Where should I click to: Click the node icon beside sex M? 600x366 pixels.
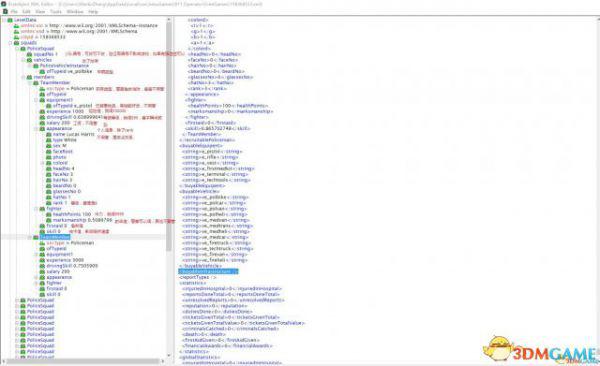point(49,146)
